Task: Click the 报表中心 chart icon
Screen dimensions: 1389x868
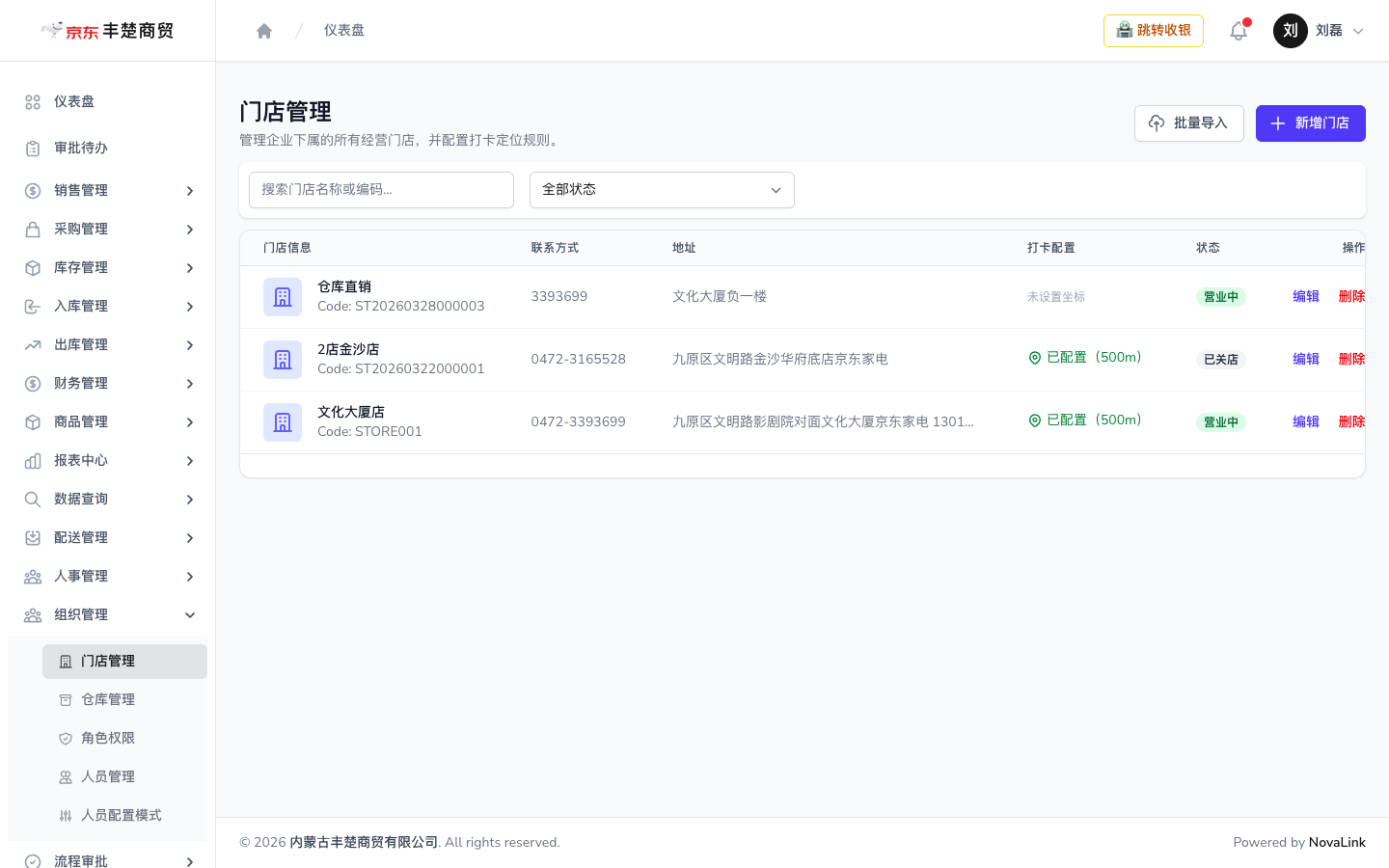Action: 33,461
